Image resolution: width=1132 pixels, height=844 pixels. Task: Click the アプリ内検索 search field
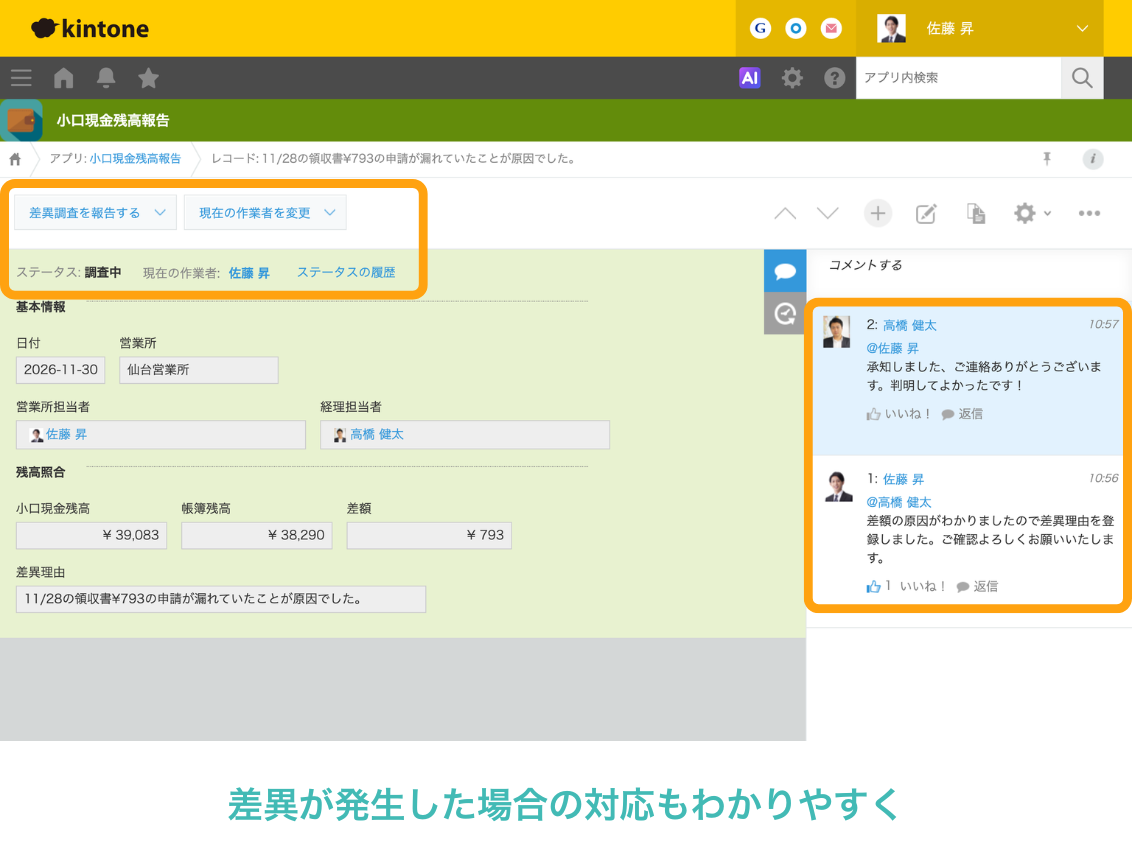pos(958,77)
